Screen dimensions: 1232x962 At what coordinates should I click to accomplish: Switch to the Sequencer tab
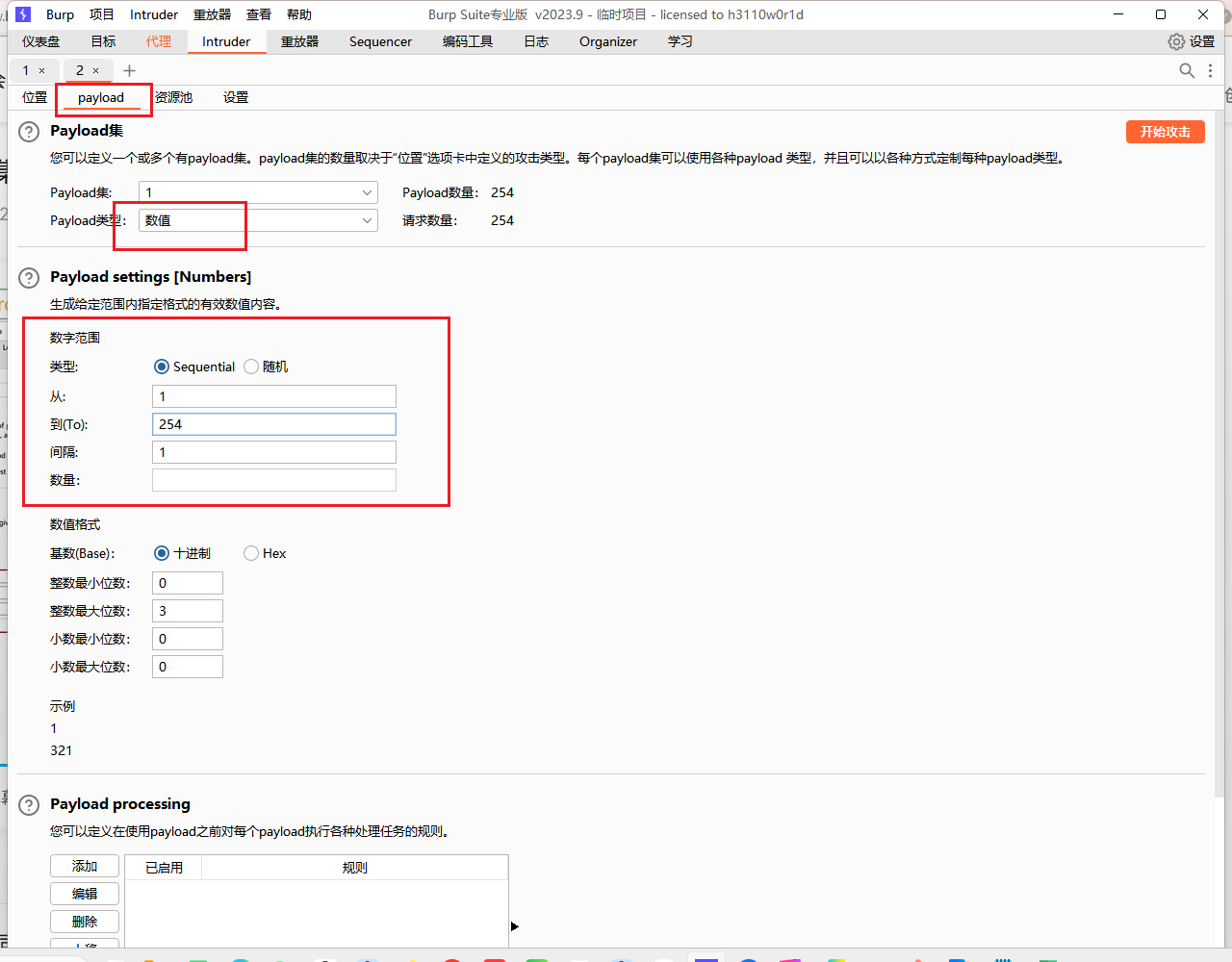point(380,41)
